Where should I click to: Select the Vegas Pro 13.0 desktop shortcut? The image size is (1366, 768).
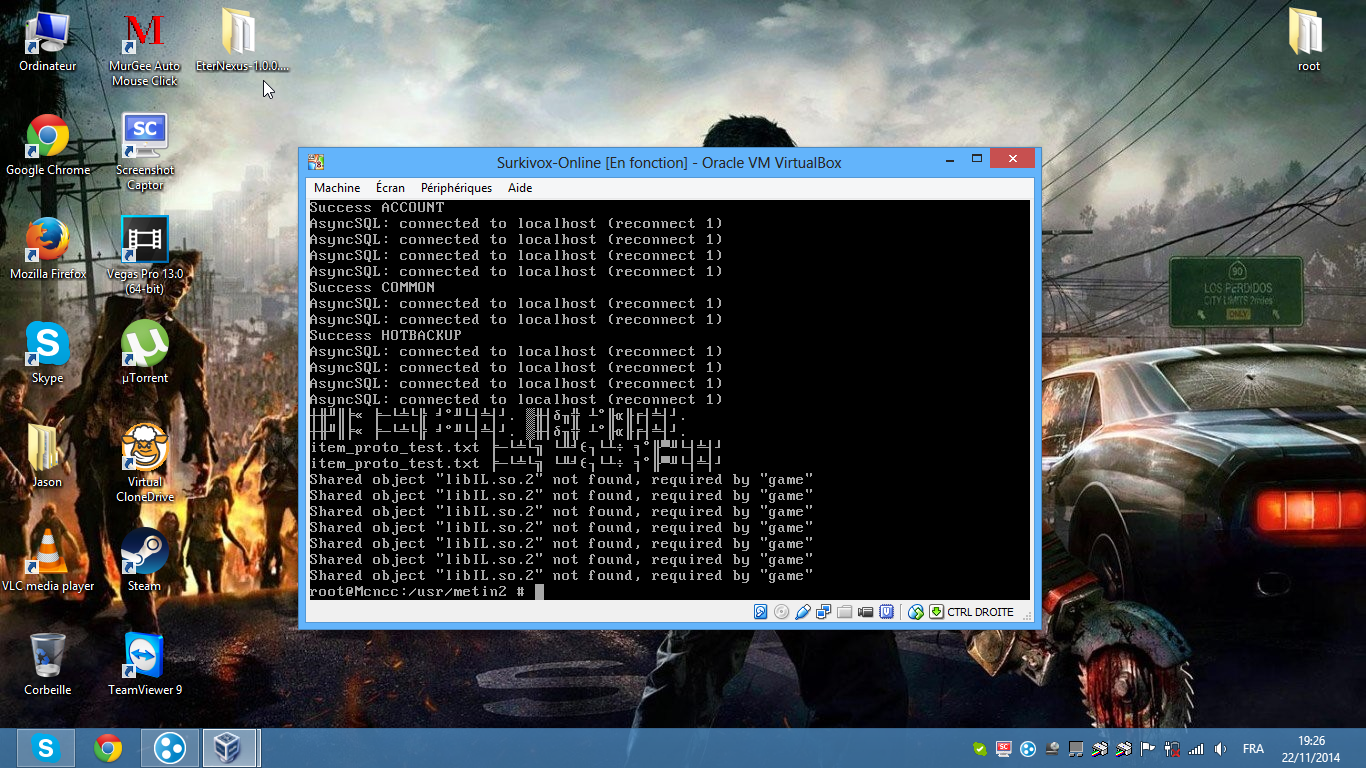click(x=145, y=256)
